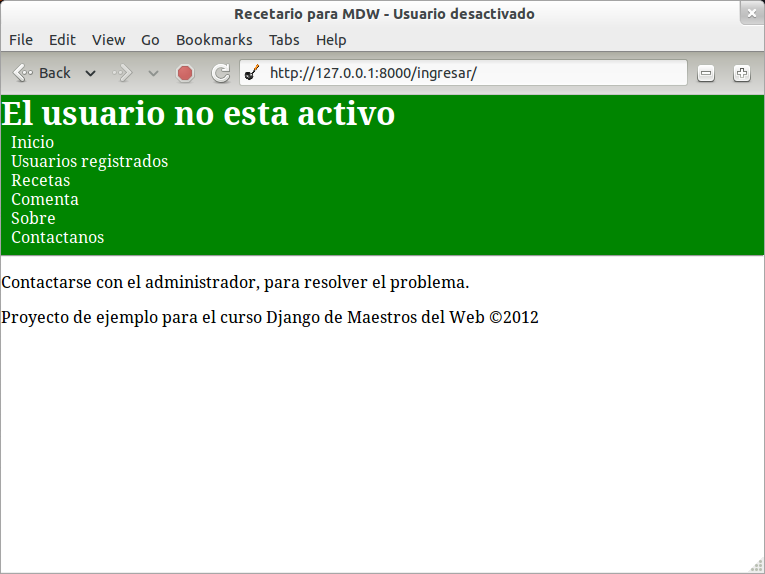Open the Tabs menu

coord(284,40)
